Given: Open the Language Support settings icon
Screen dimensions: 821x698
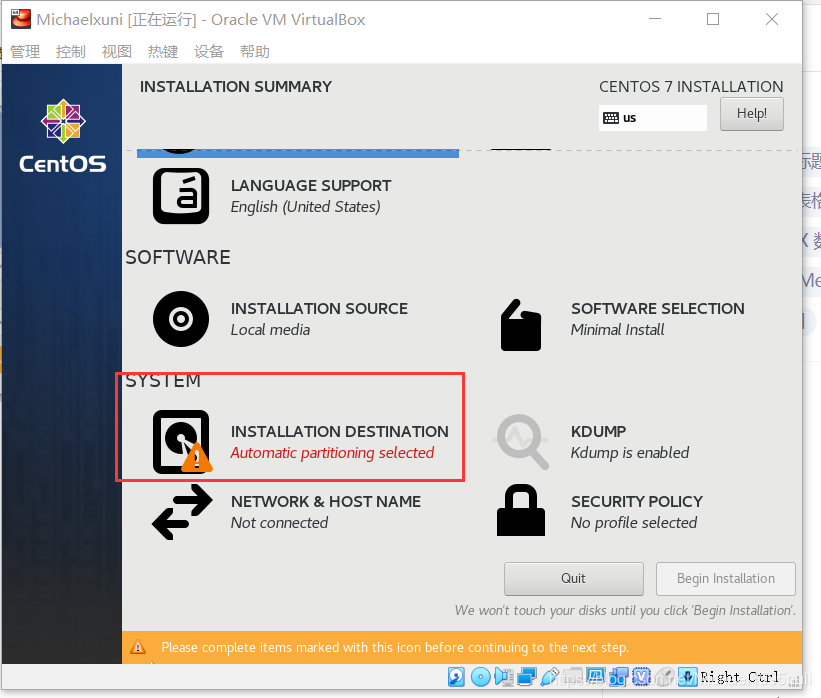Looking at the screenshot, I should [x=181, y=196].
